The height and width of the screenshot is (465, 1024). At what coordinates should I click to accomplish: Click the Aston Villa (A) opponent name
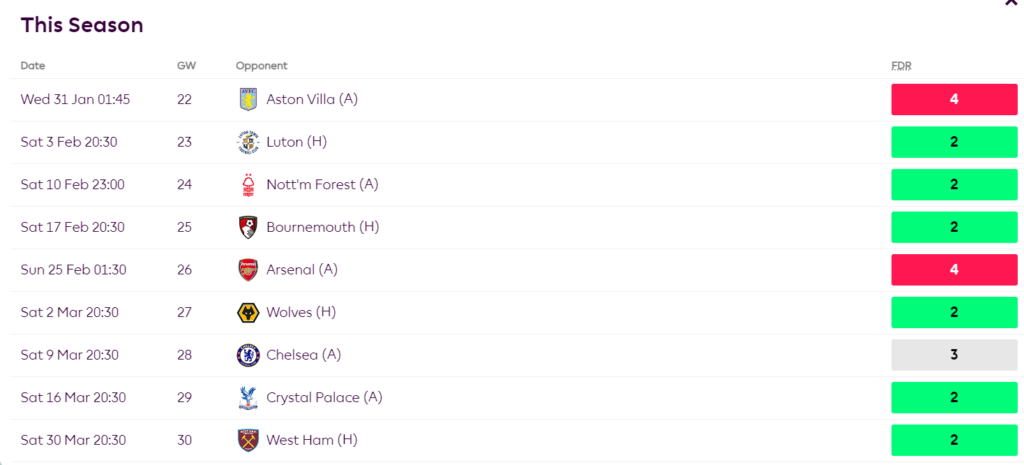(313, 99)
